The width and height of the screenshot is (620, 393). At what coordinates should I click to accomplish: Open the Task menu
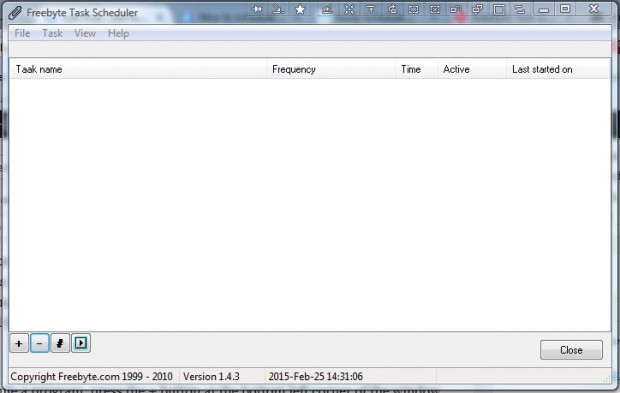[52, 34]
